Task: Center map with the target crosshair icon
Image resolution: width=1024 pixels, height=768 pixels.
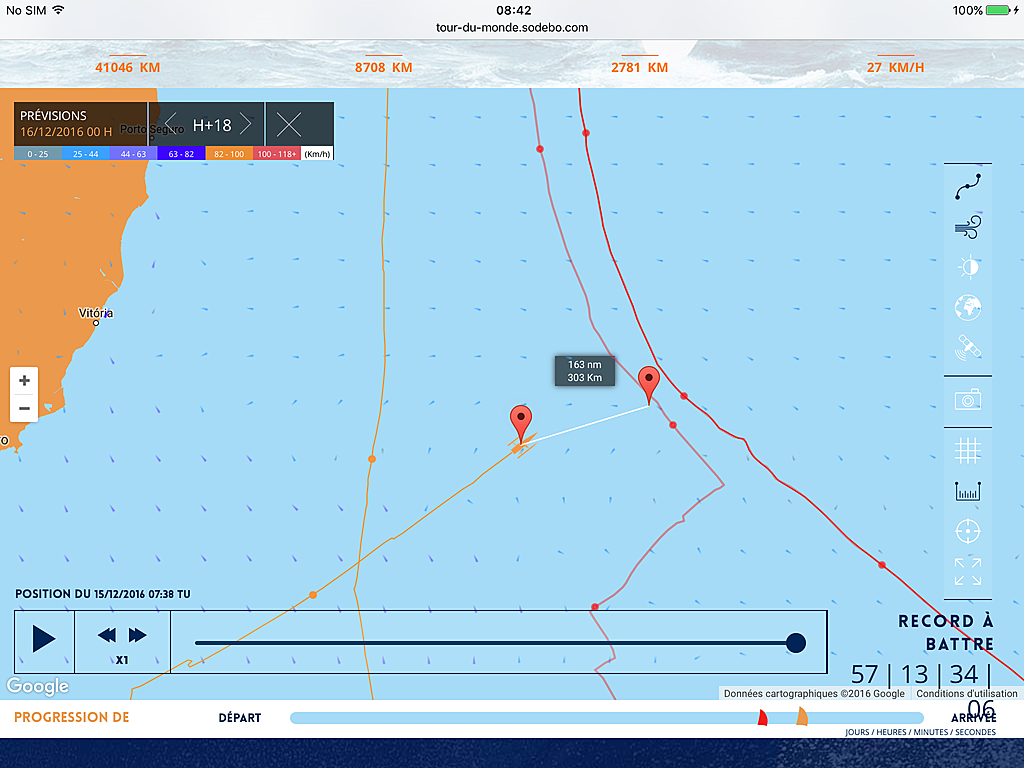Action: point(968,531)
